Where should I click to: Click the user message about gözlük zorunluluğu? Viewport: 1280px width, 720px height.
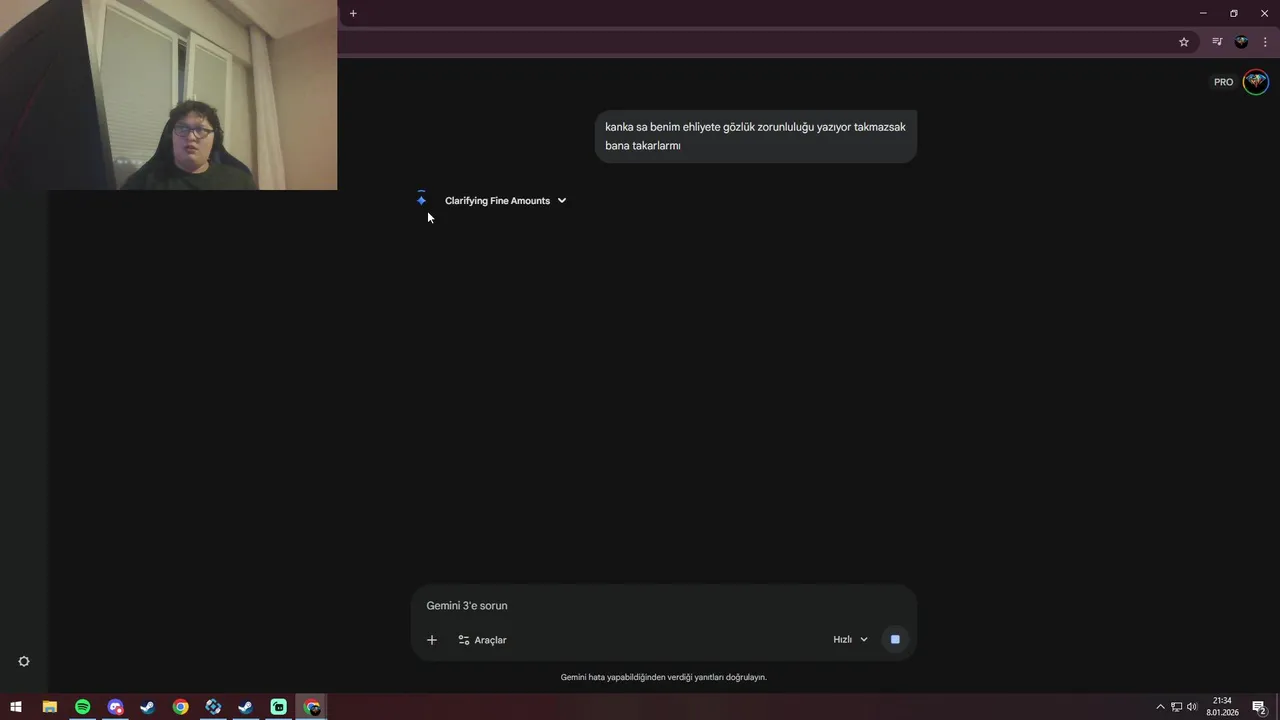click(756, 136)
